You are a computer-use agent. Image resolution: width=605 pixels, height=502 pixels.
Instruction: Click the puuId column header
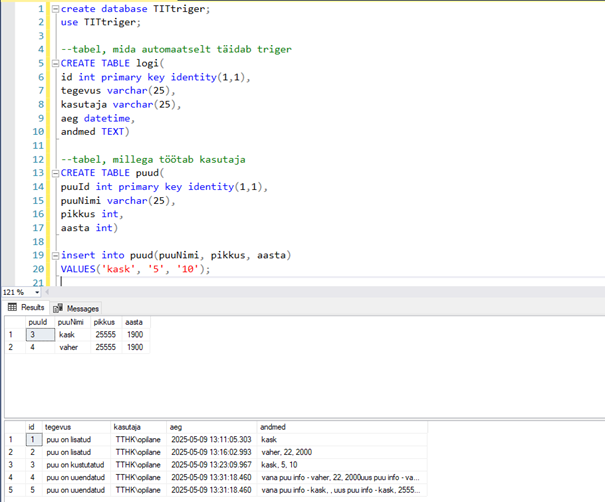(38, 322)
